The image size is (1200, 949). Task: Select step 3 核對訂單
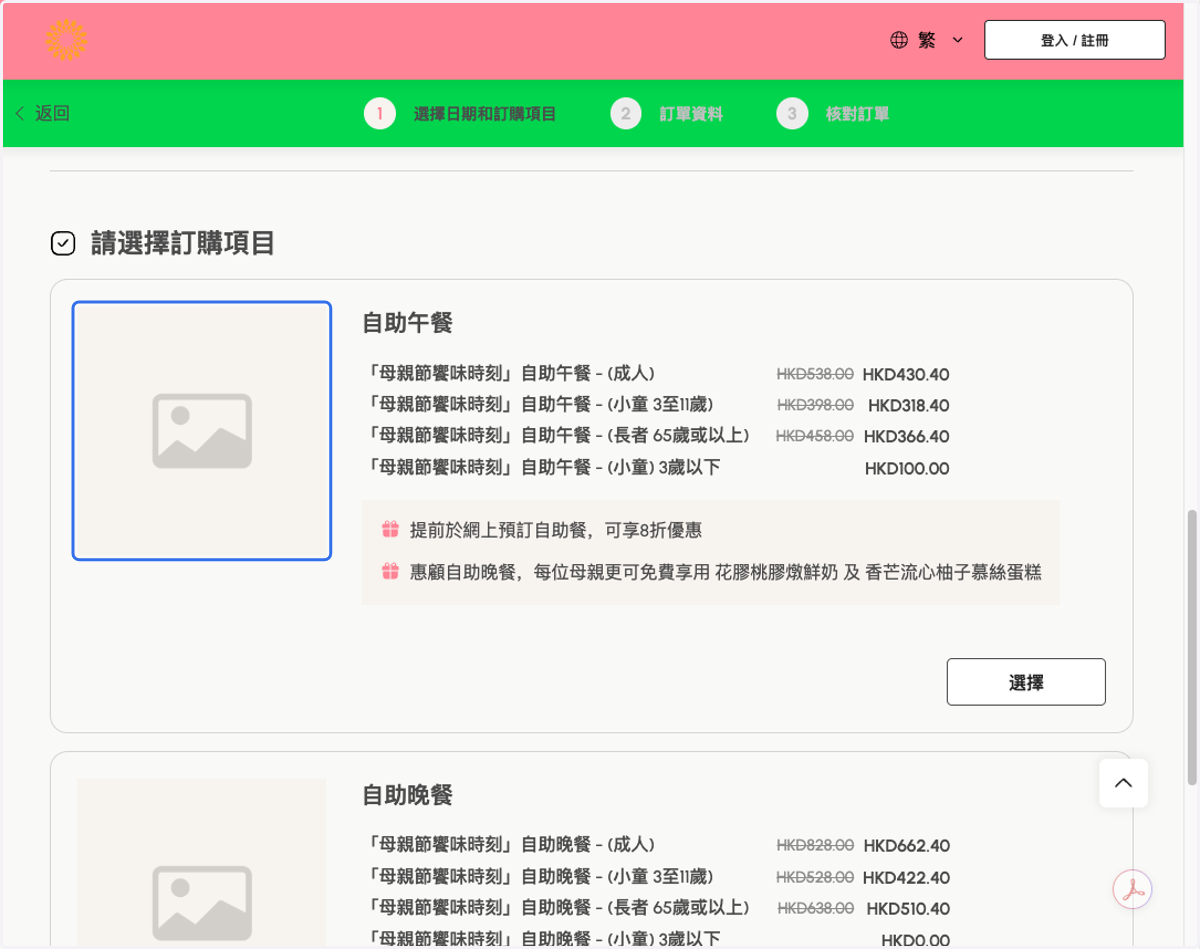tap(833, 114)
